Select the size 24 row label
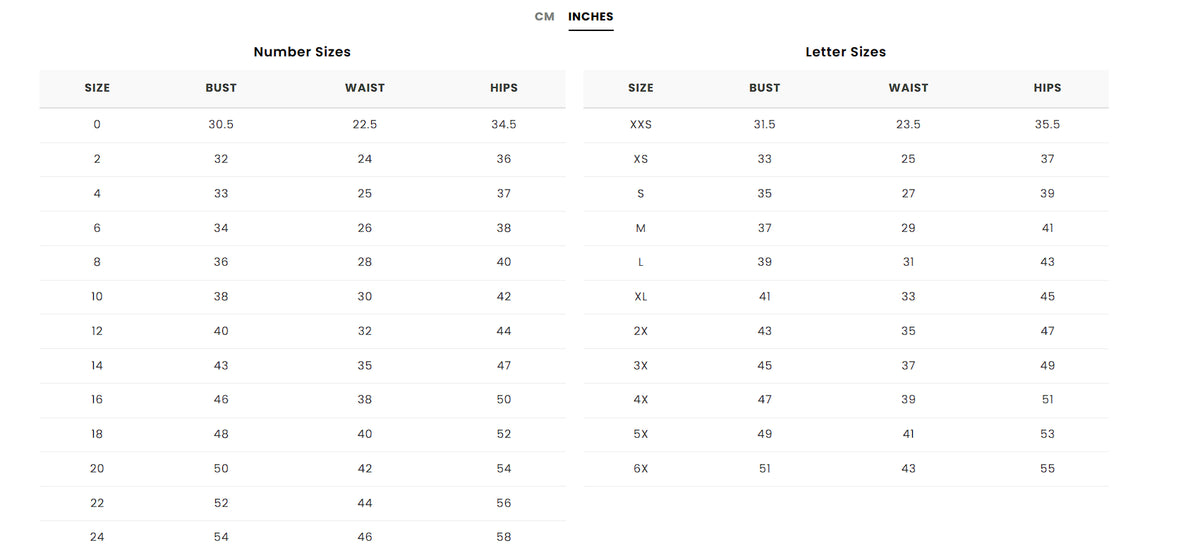The image size is (1200, 555). click(97, 537)
